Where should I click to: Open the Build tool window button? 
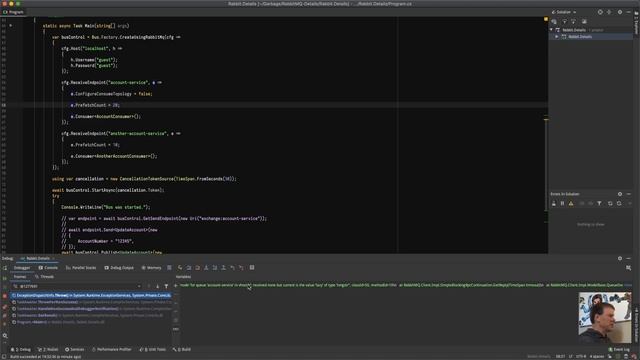point(182,349)
